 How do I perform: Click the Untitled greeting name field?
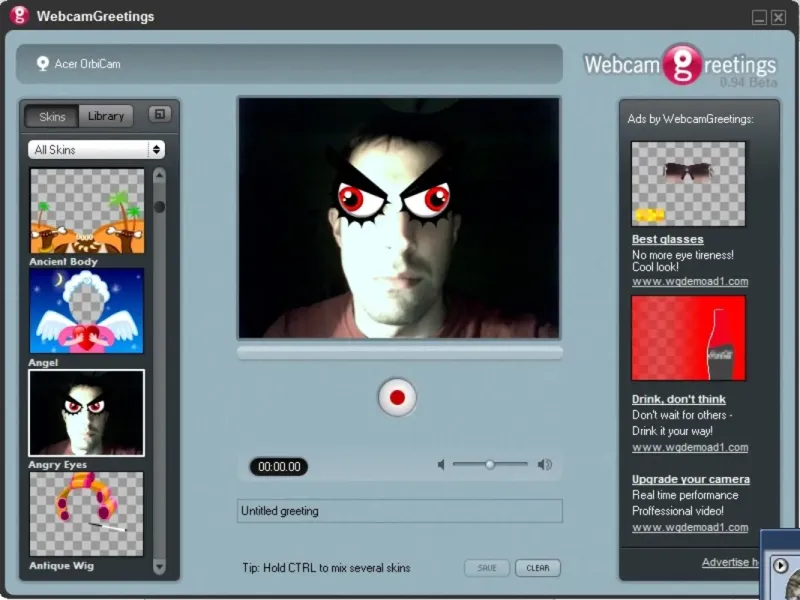click(399, 511)
